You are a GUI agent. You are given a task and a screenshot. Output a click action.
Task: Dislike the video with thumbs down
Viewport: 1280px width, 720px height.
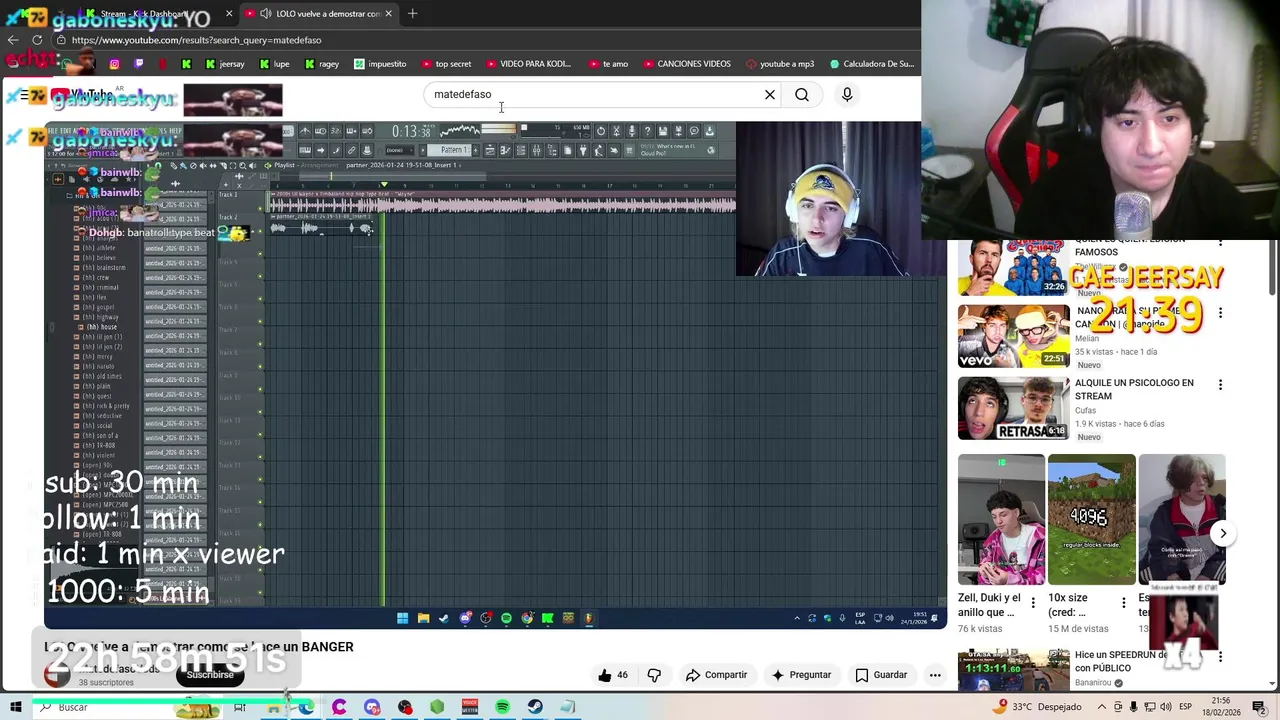point(654,675)
